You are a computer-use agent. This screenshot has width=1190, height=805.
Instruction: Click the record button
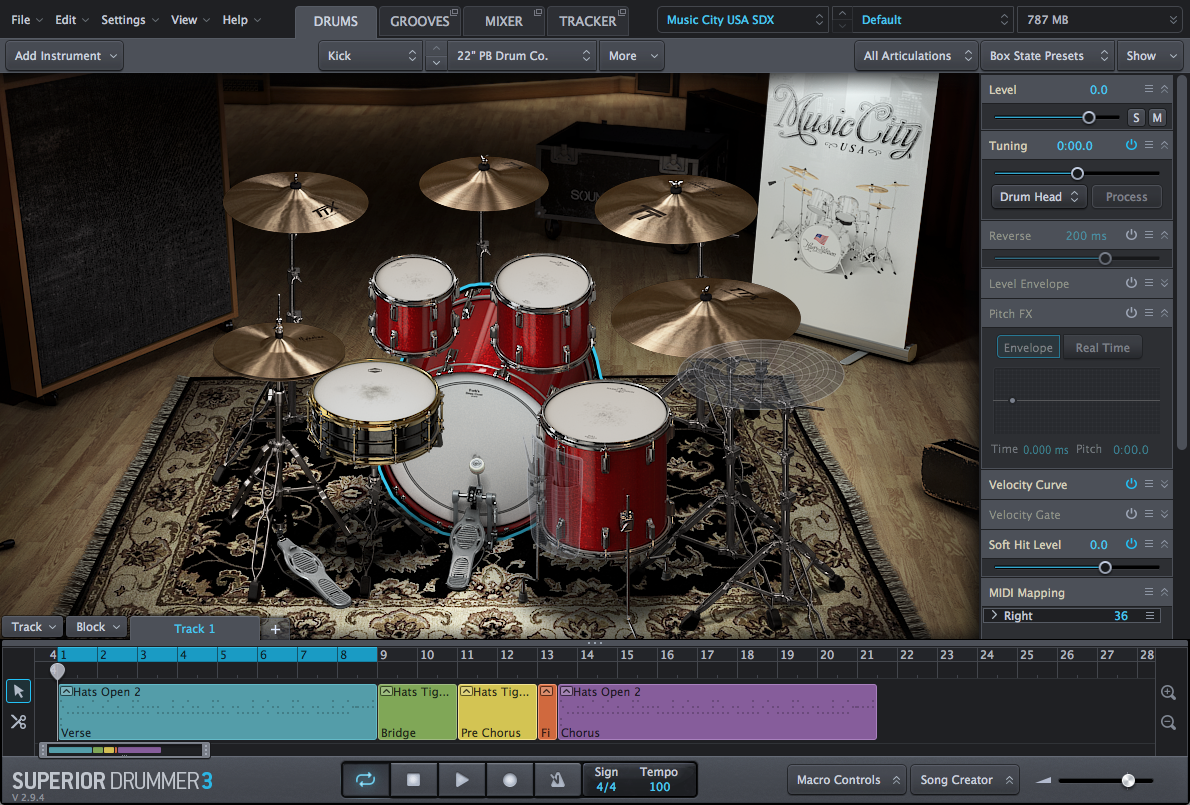pos(510,779)
